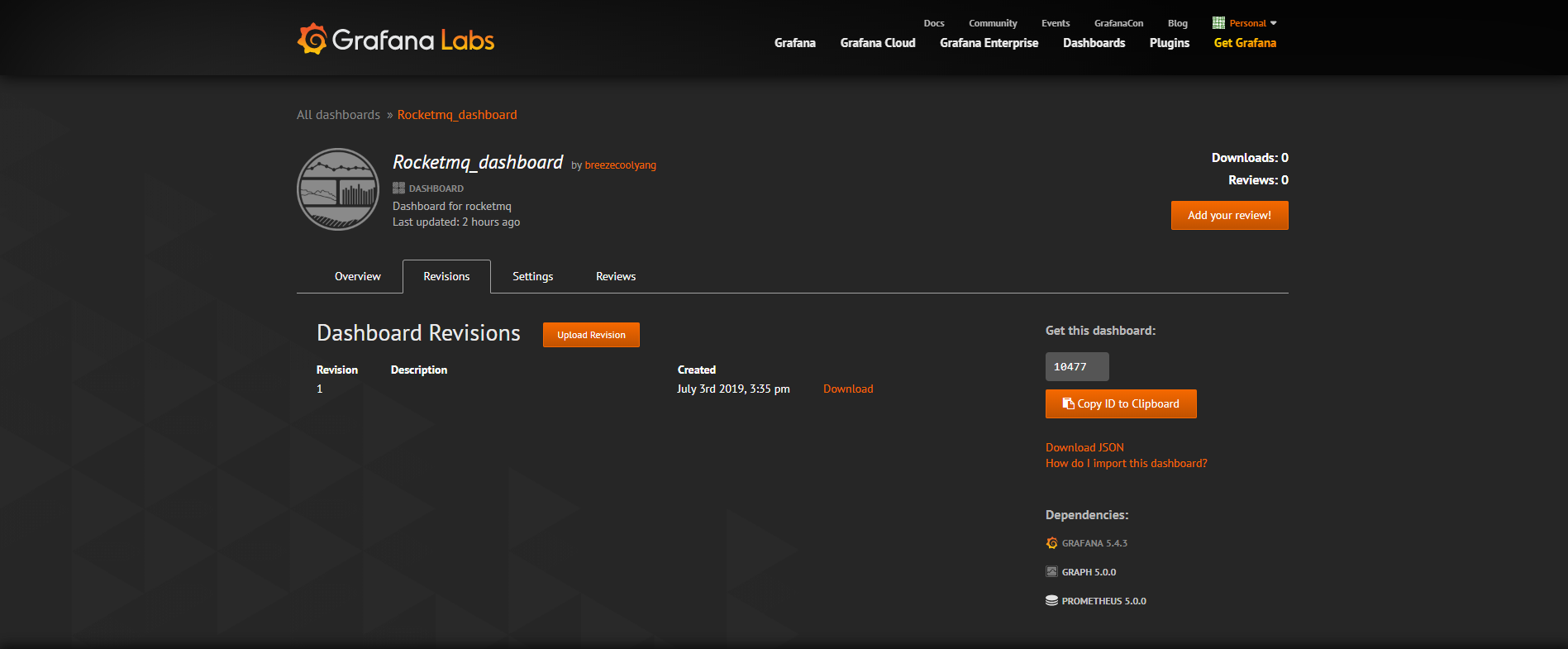The height and width of the screenshot is (649, 1568).
Task: Click Add your review button
Action: (1229, 215)
